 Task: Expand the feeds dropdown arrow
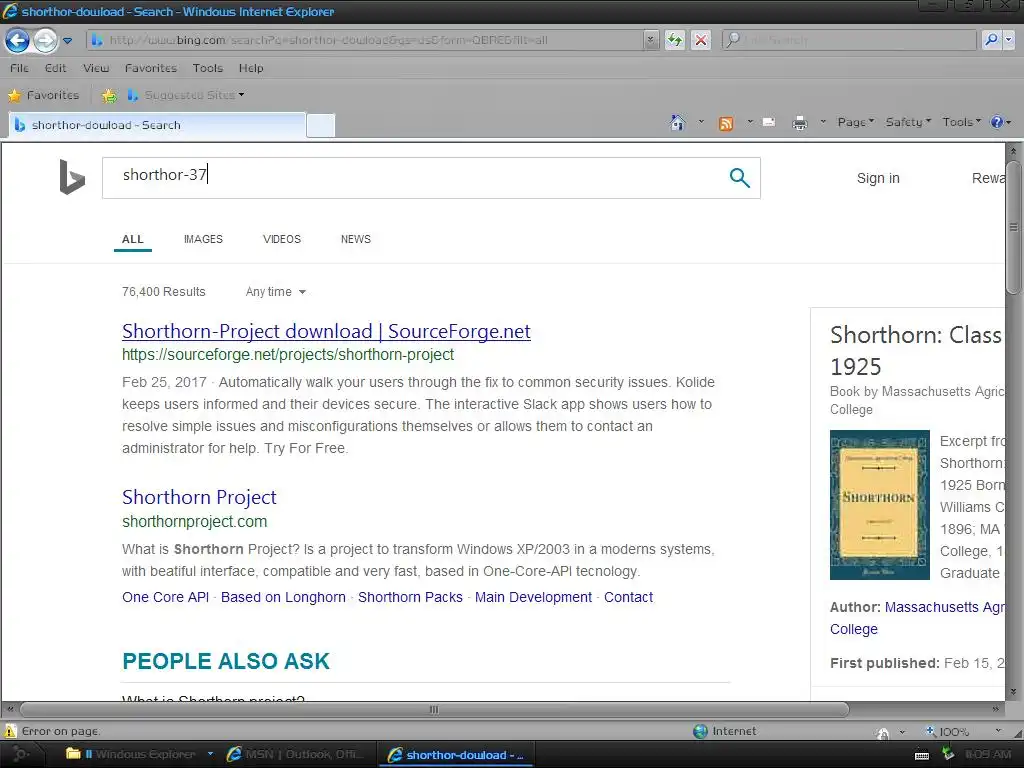(750, 122)
